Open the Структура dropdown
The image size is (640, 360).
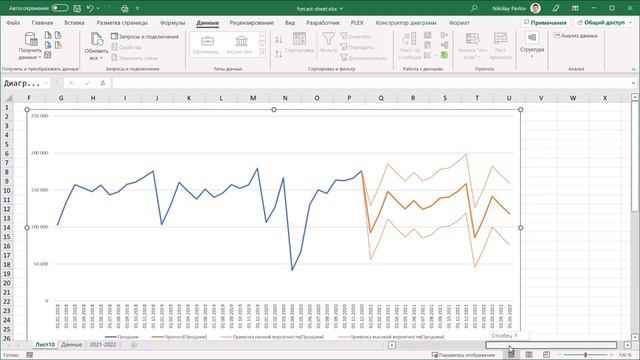pyautogui.click(x=532, y=45)
